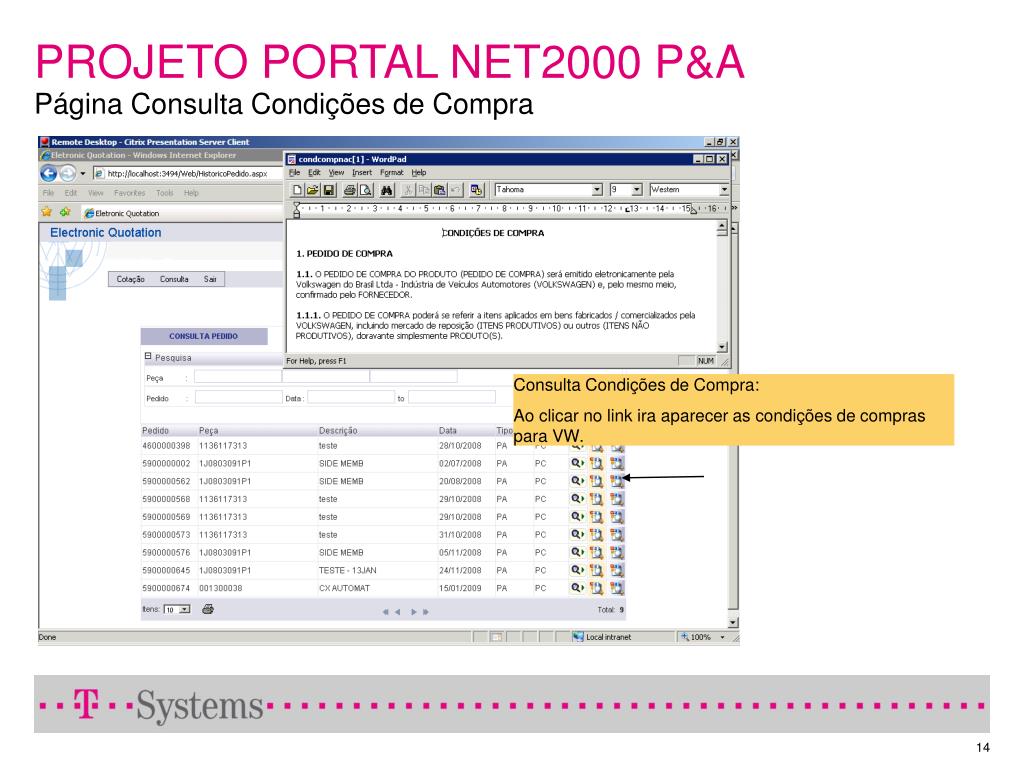Image resolution: width=1024 pixels, height=768 pixels.
Task: Click the Consulta menu button
Action: (x=174, y=280)
